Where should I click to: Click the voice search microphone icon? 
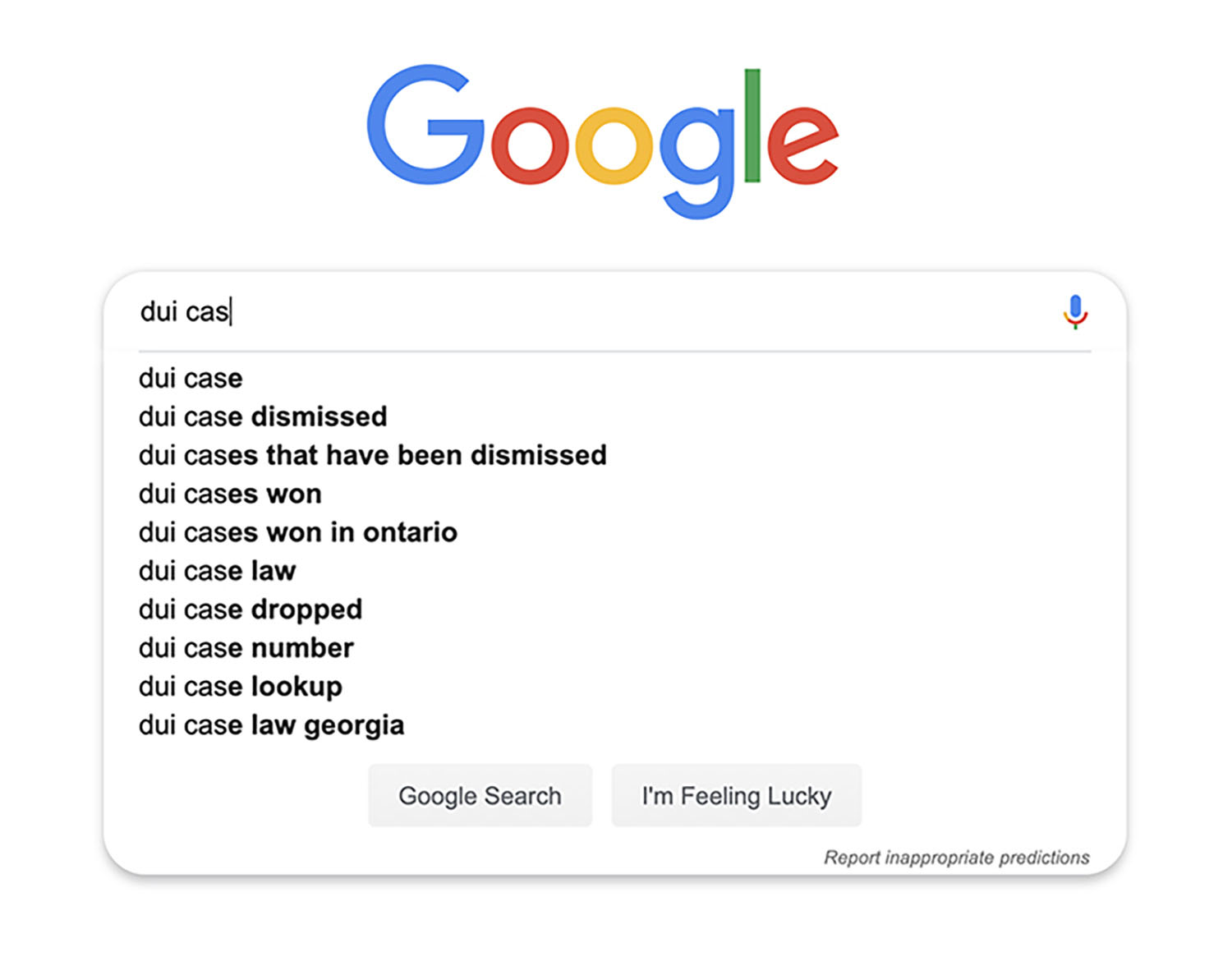1076,312
